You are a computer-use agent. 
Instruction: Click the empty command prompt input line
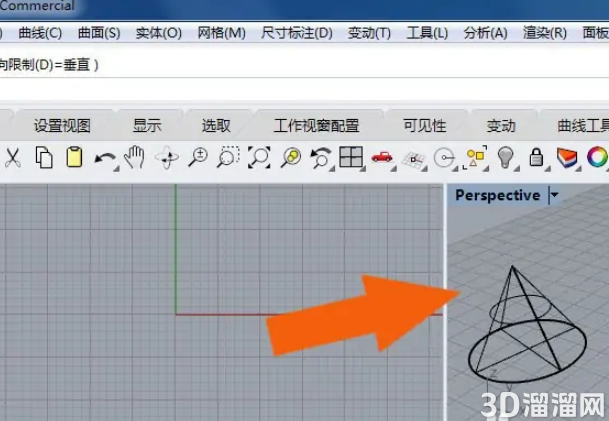coord(304,89)
